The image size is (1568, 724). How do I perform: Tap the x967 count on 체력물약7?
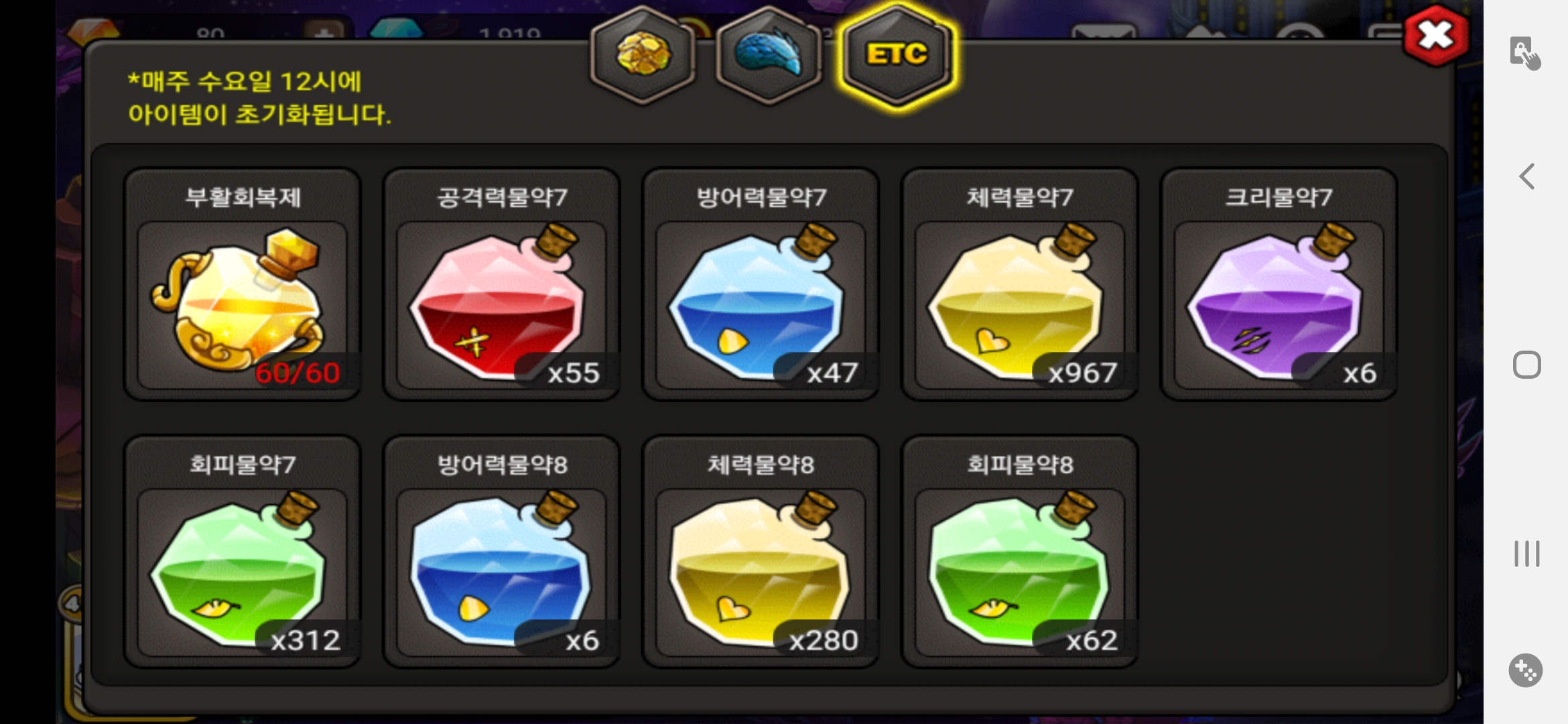[x=1083, y=373]
